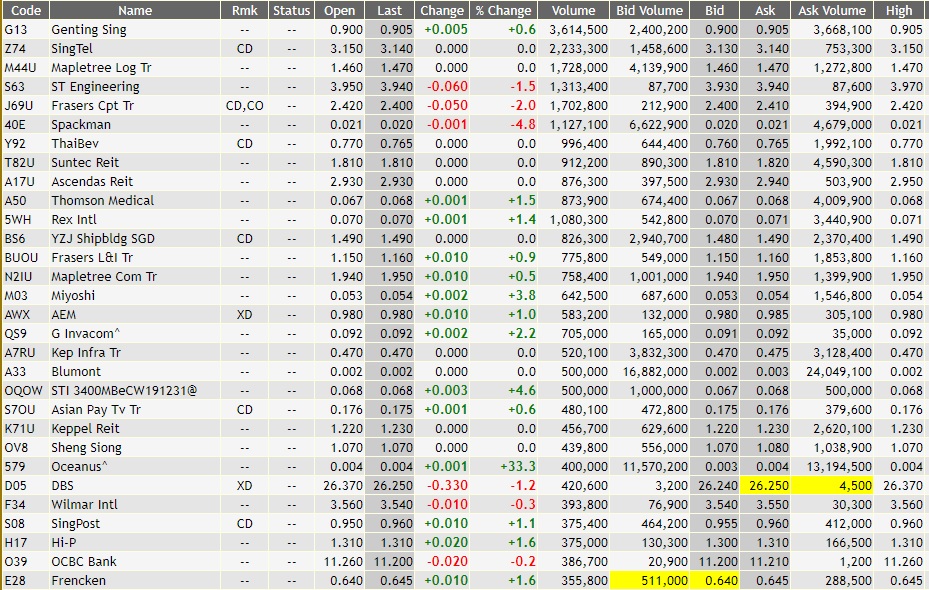929x590 pixels.
Task: Click the DBS stock name
Action: click(x=63, y=486)
